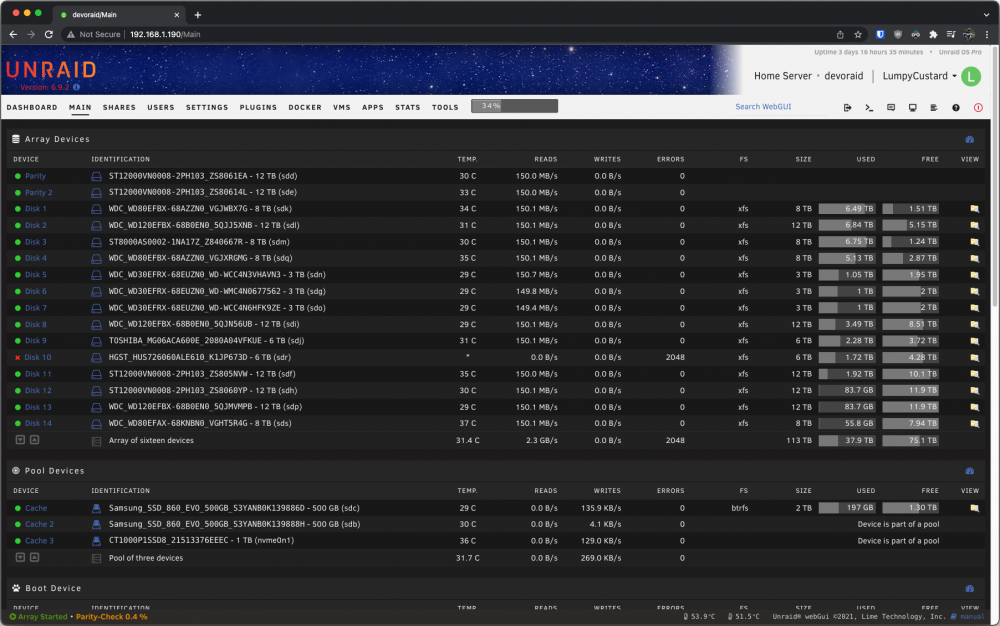Open the Dashboard tab
The width and height of the screenshot is (1000, 626).
click(32, 108)
